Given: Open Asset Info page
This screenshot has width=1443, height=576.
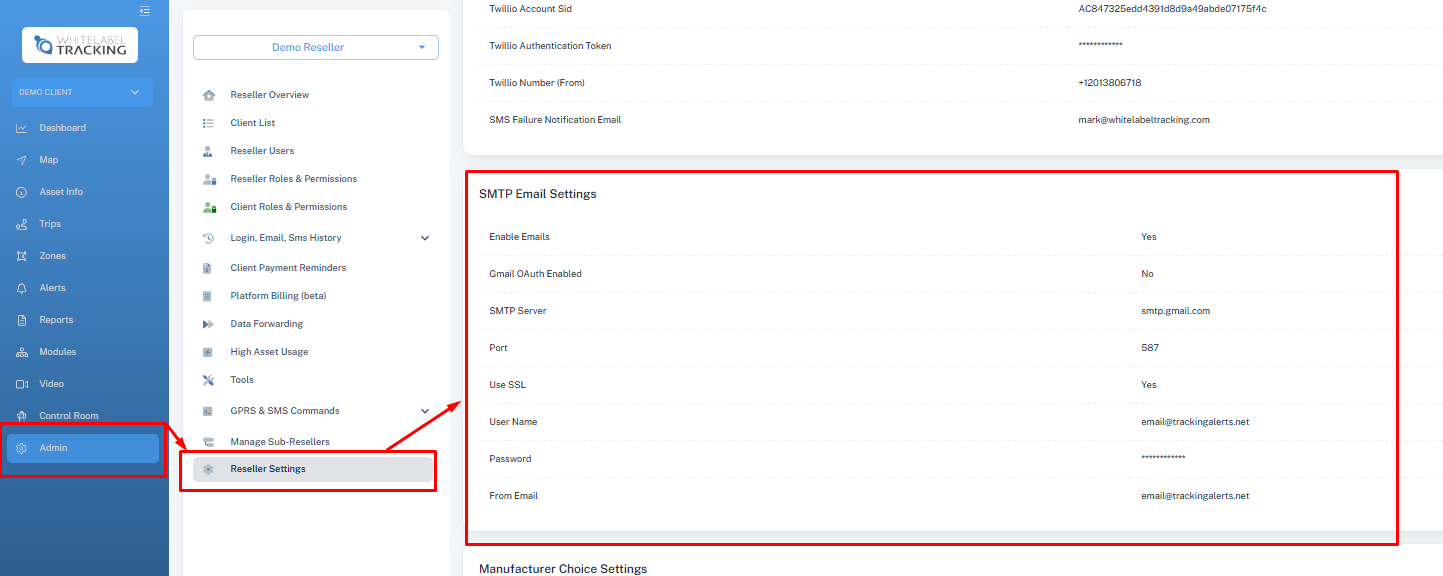Looking at the screenshot, I should pyautogui.click(x=61, y=192).
